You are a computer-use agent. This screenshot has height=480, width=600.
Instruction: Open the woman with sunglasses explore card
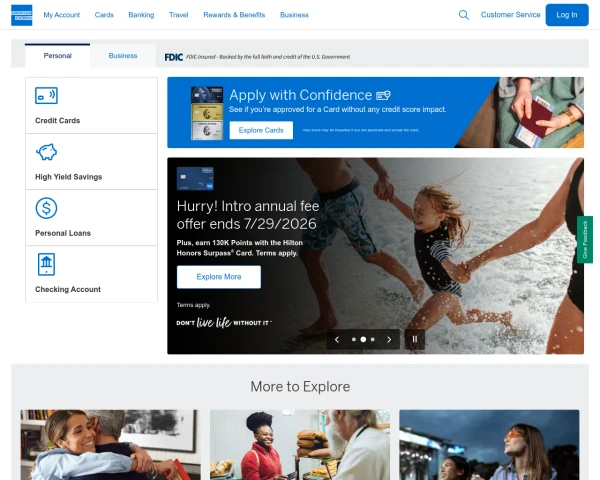489,445
